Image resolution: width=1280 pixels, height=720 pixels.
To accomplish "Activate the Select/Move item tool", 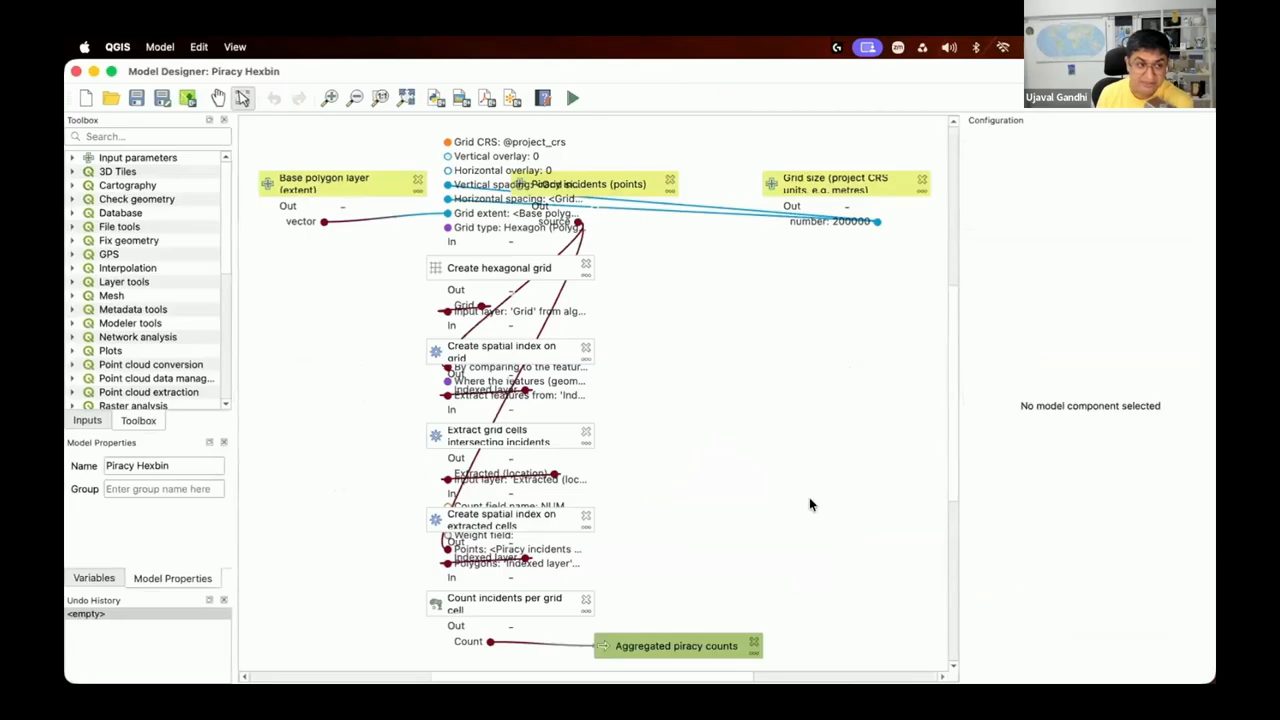I will (243, 98).
